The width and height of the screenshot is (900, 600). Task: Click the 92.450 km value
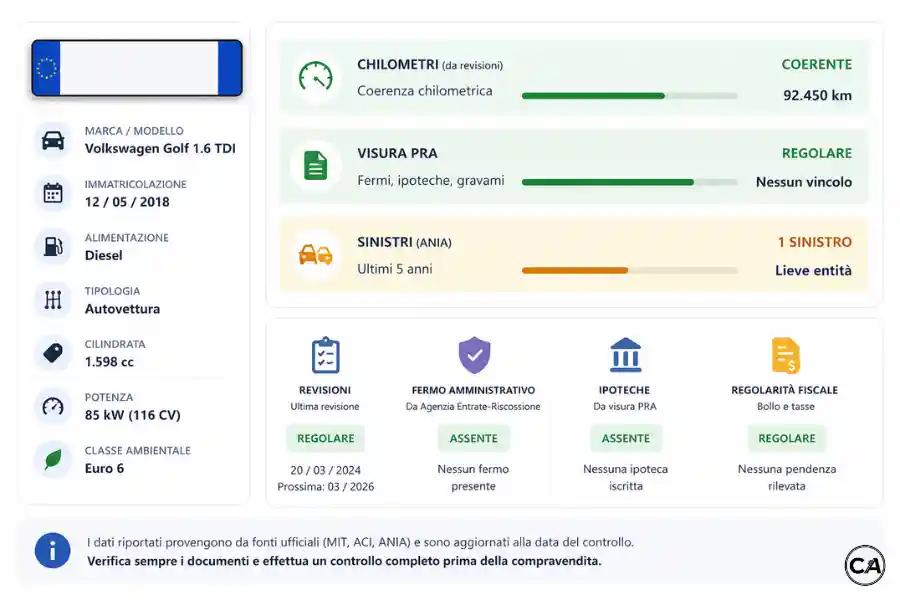pyautogui.click(x=817, y=95)
